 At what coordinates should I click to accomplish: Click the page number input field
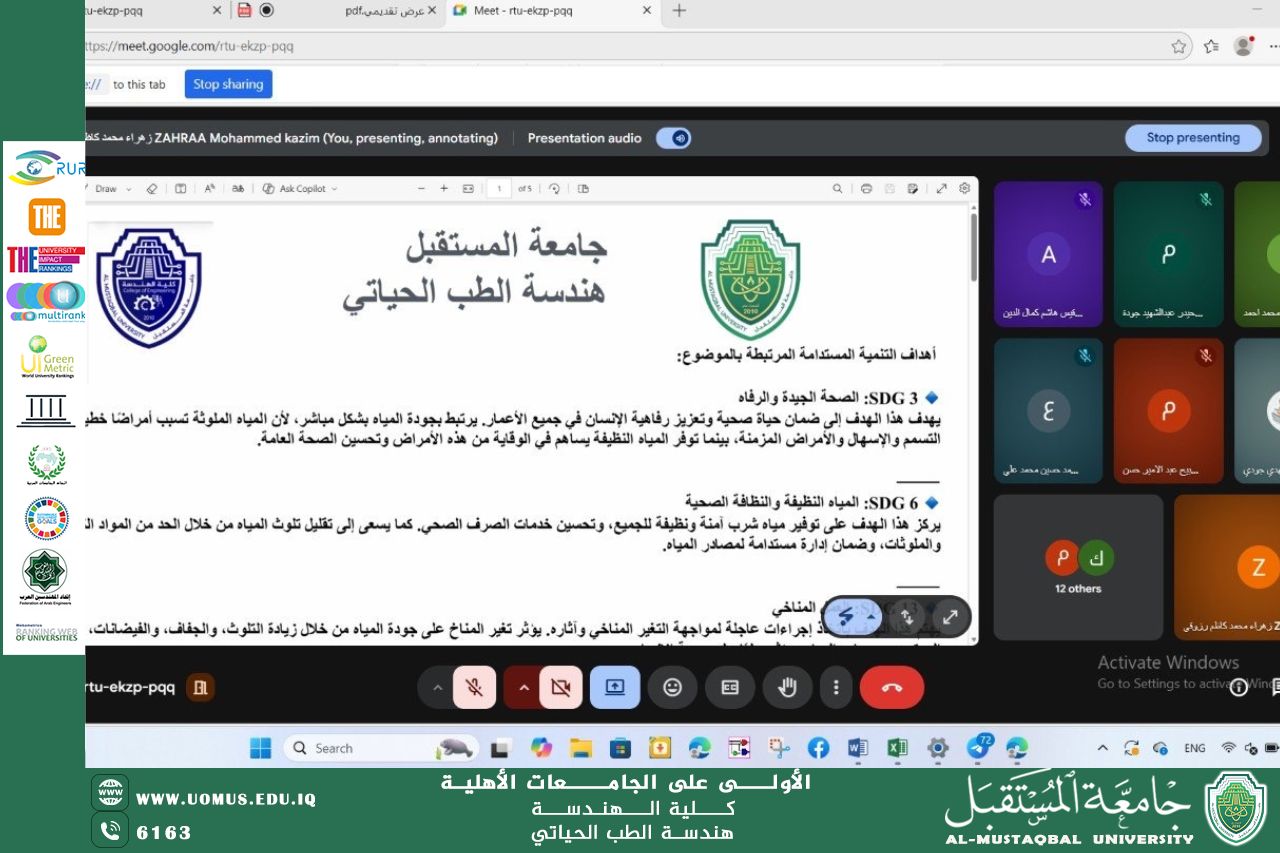[x=499, y=188]
